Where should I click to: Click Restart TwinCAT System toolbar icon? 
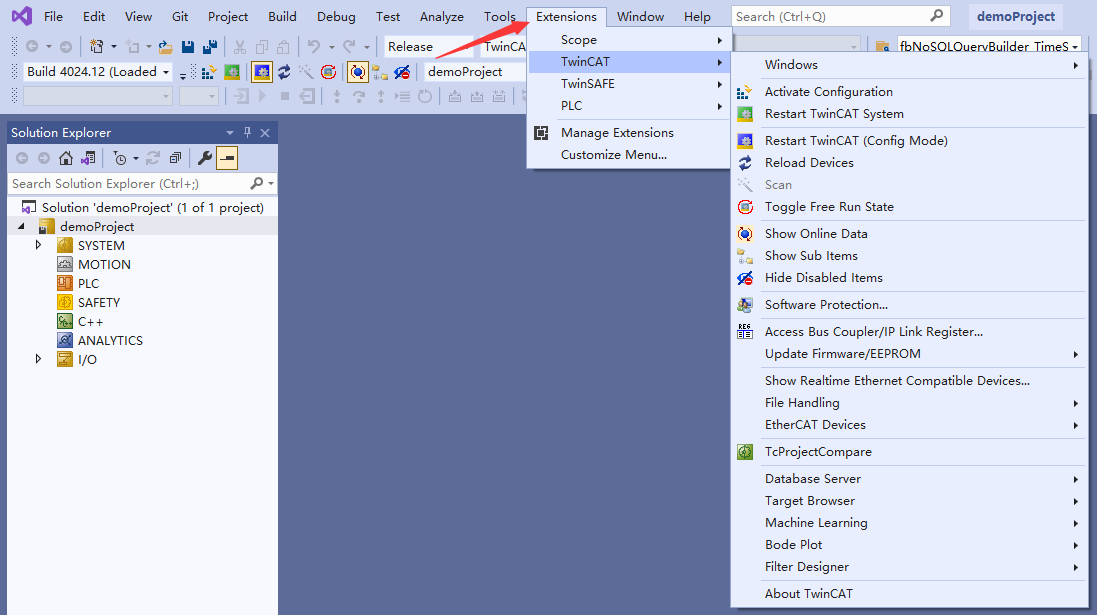coord(231,72)
